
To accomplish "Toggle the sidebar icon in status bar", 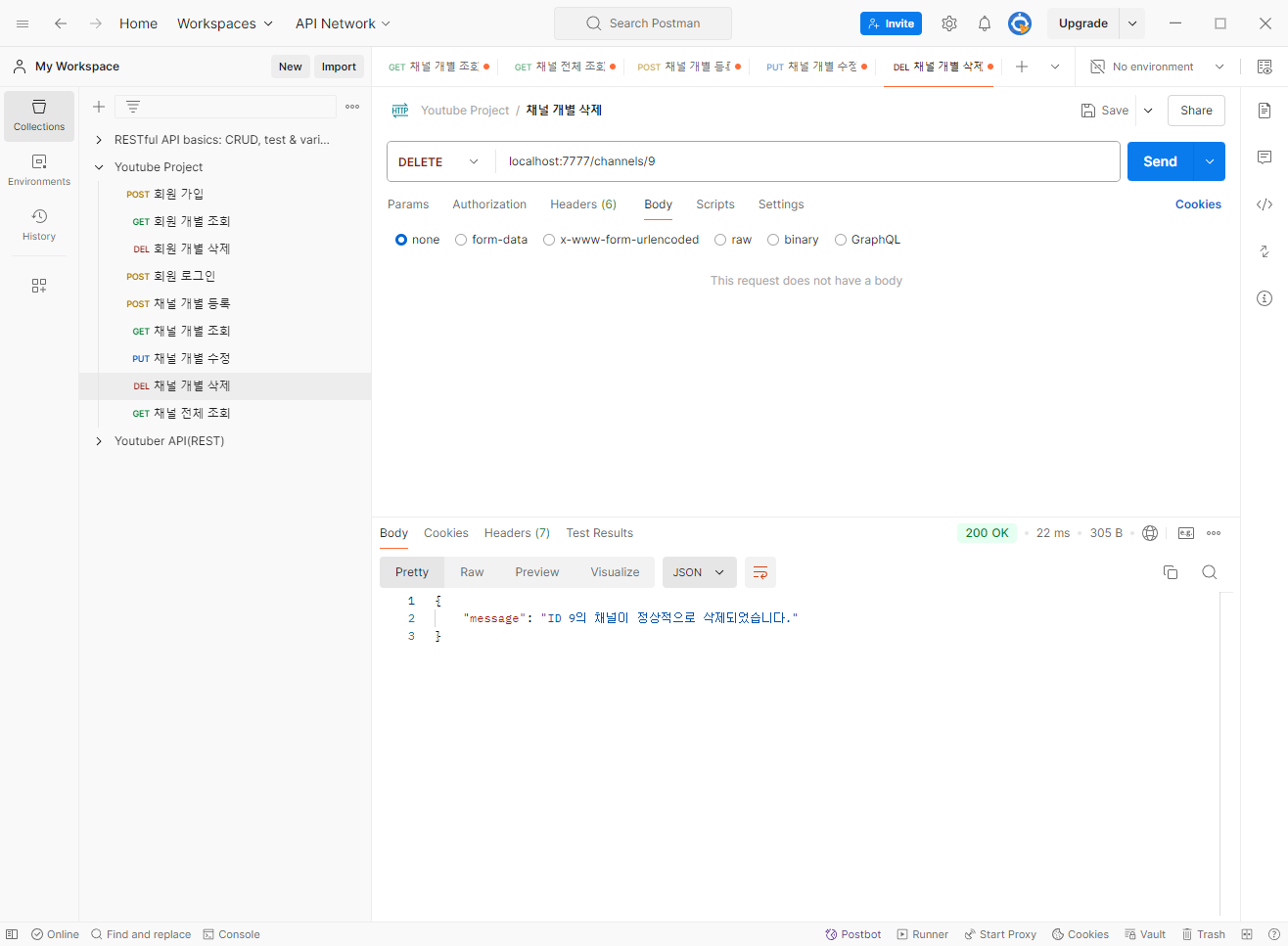I will pos(12,934).
